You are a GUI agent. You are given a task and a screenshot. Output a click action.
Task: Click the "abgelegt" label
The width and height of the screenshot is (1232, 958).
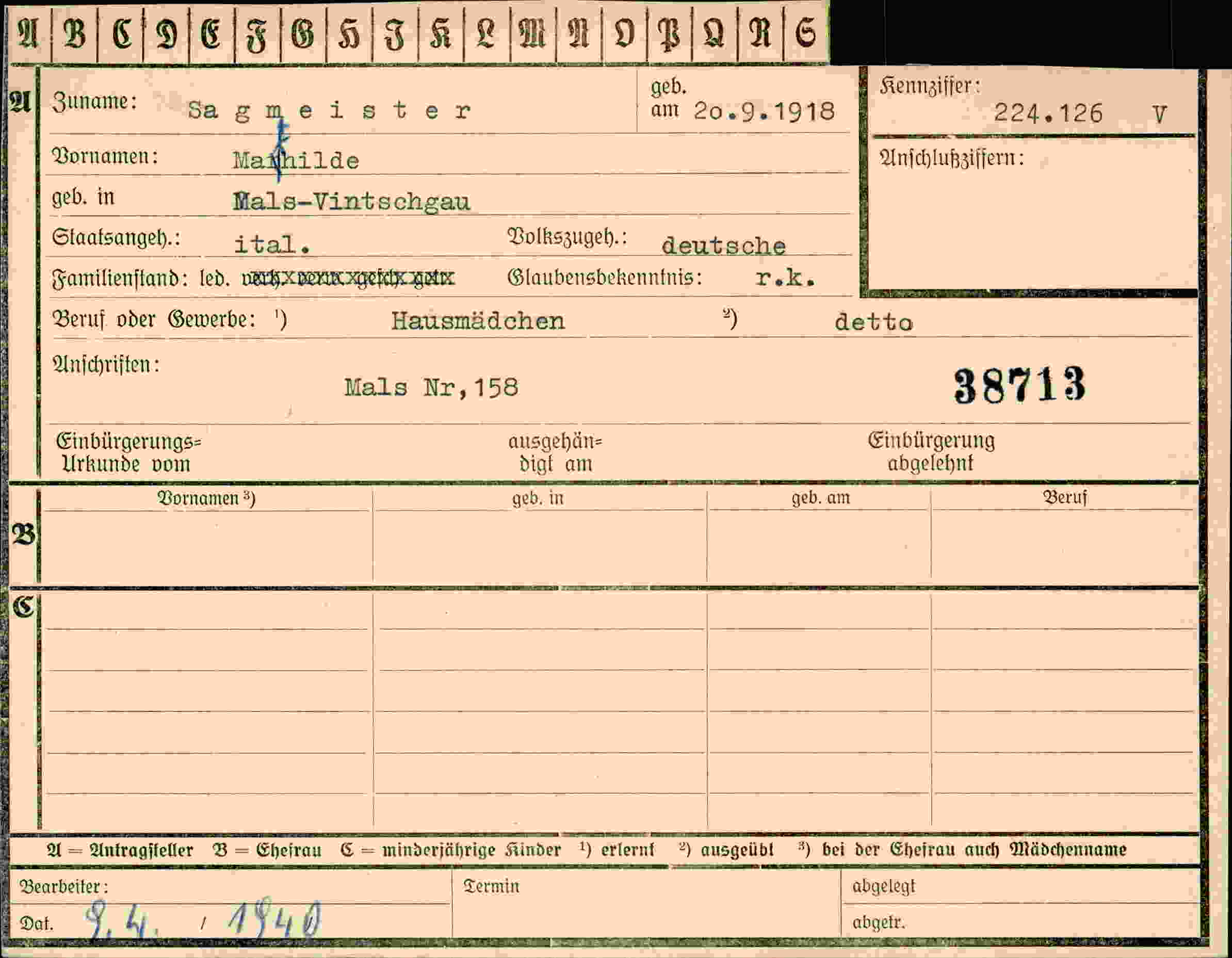coord(884,886)
